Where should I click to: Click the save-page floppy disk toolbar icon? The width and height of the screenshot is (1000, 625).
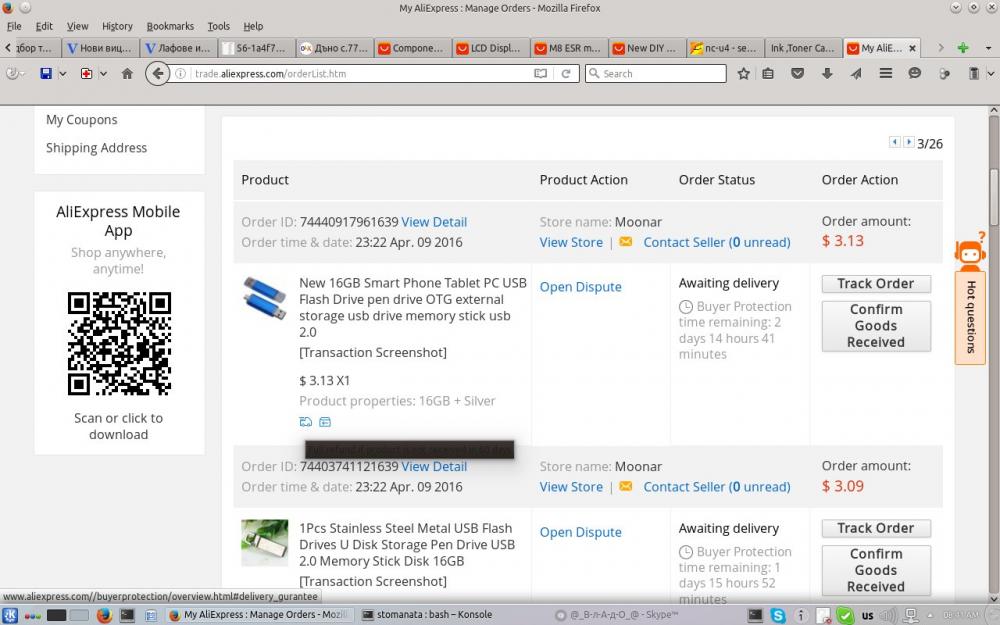46,73
